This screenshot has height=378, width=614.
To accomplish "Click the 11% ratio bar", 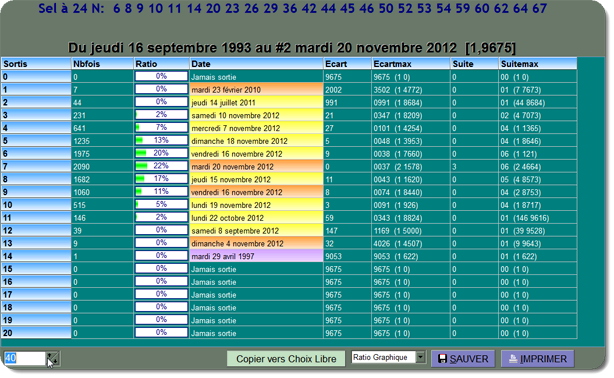I will (161, 192).
